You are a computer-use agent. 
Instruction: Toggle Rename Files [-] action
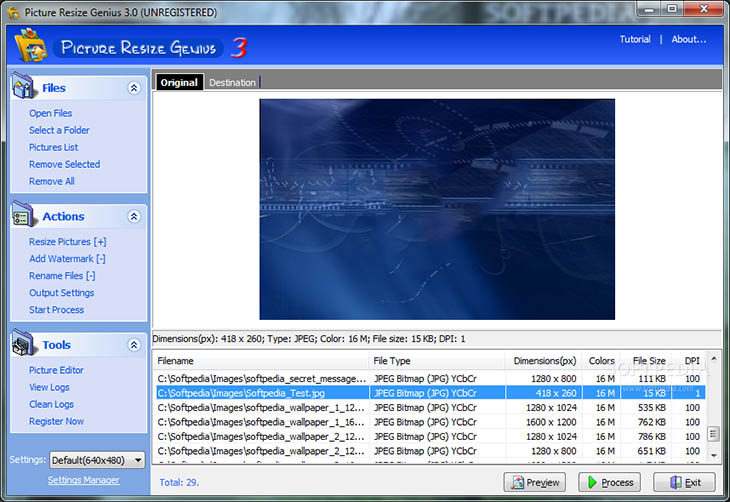[x=62, y=276]
